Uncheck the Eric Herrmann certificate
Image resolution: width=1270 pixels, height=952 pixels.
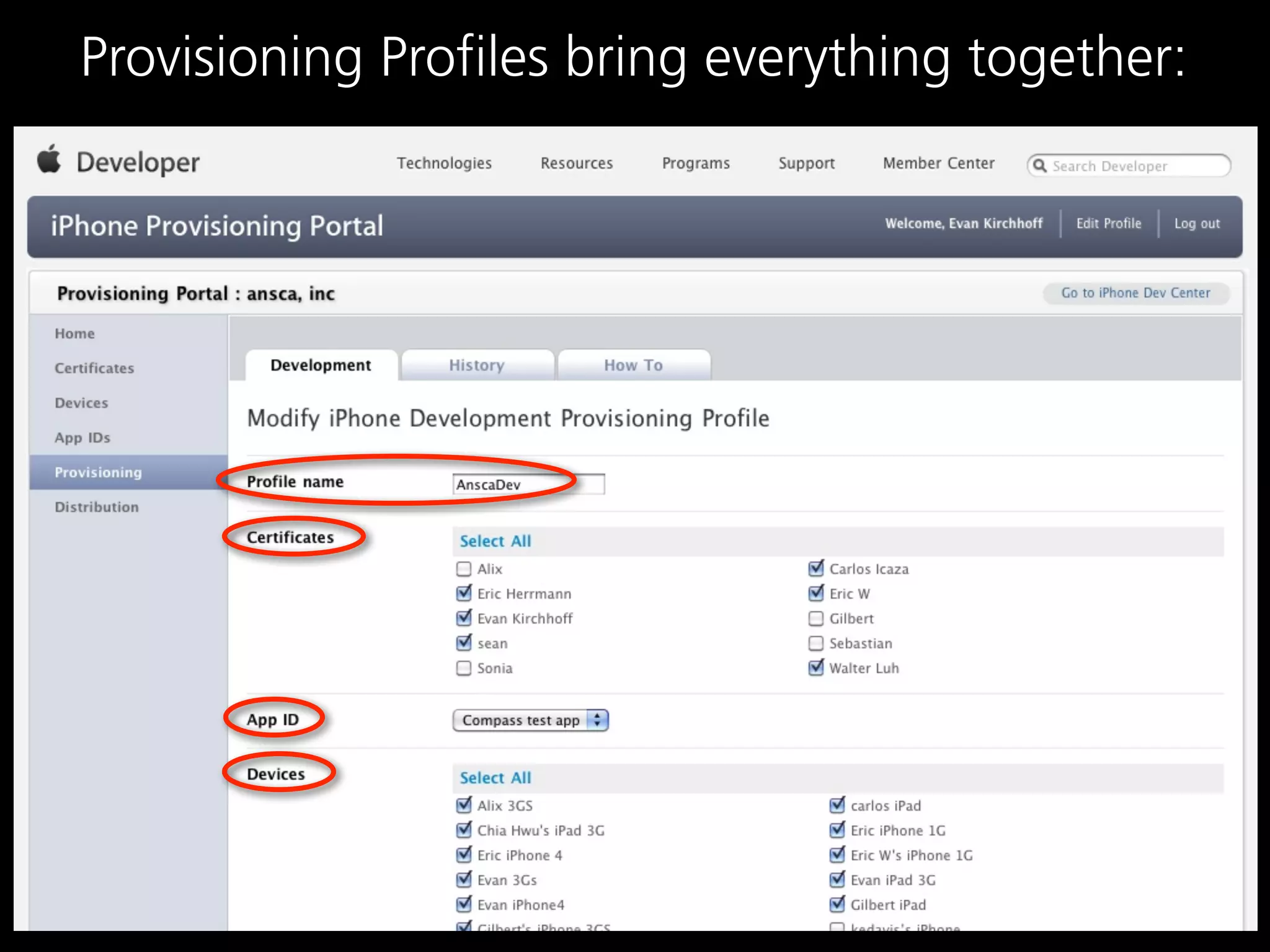(463, 594)
